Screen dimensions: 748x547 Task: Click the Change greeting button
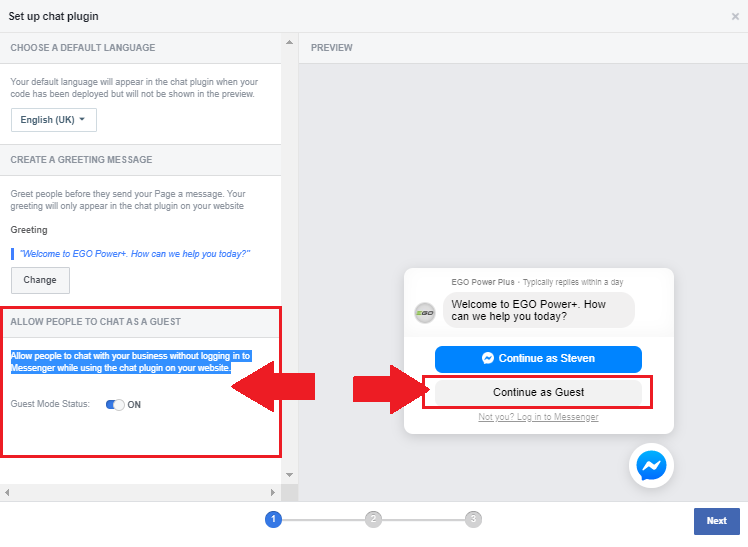(x=40, y=280)
